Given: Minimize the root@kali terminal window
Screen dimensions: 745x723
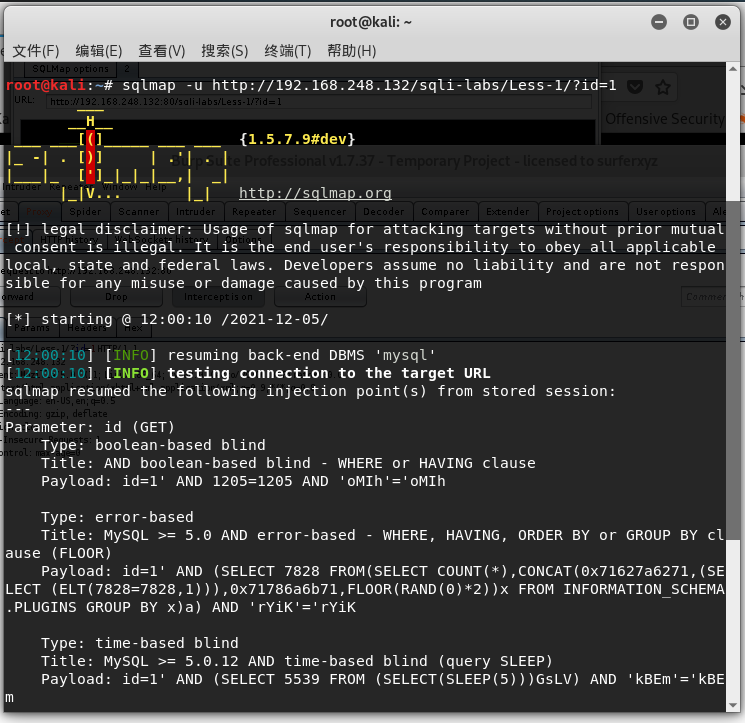Looking at the screenshot, I should tap(659, 22).
